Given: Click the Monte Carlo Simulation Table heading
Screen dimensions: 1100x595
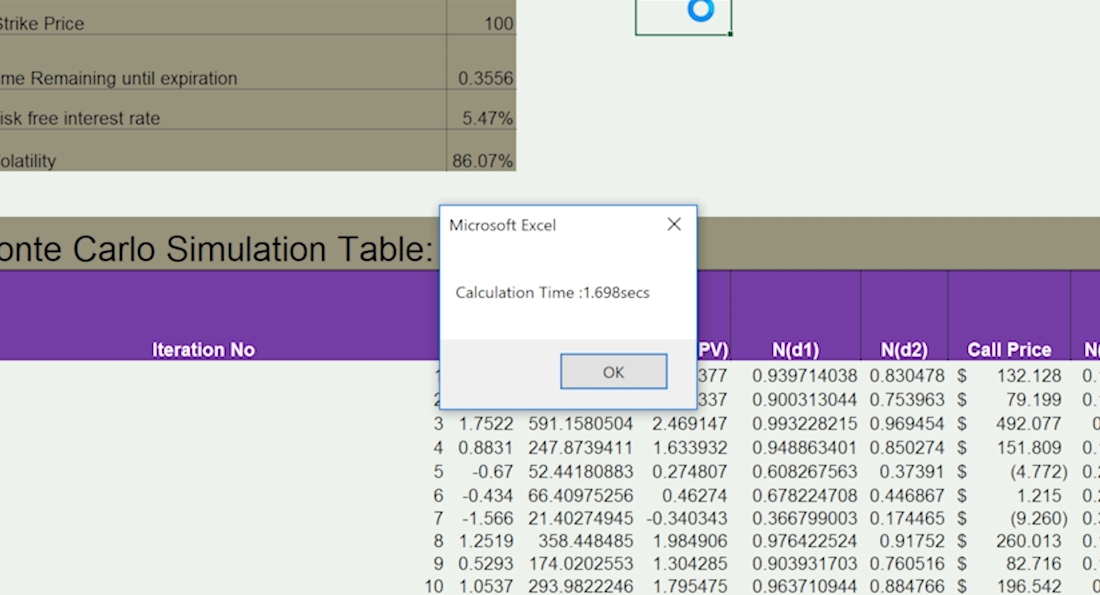Looking at the screenshot, I should coord(215,248).
